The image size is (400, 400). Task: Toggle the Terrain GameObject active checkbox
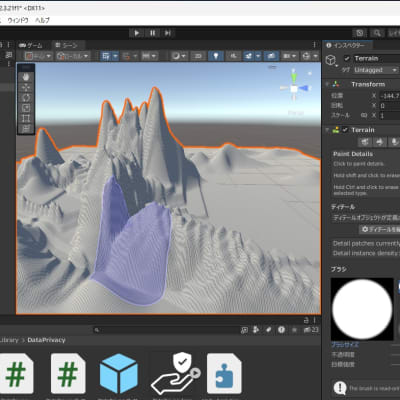pyautogui.click(x=347, y=58)
